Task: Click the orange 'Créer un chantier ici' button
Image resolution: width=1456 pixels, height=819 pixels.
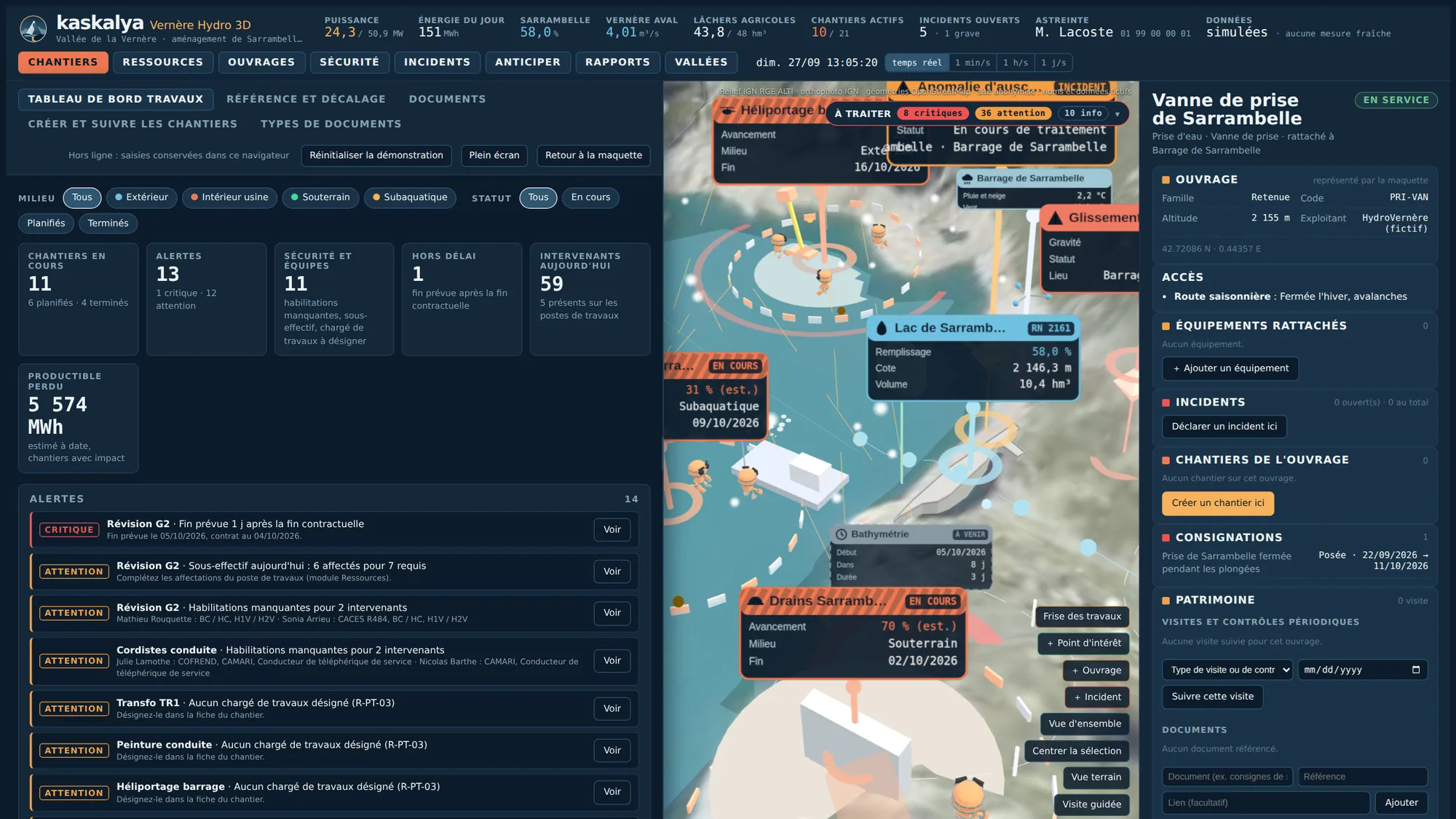Action: click(x=1218, y=503)
